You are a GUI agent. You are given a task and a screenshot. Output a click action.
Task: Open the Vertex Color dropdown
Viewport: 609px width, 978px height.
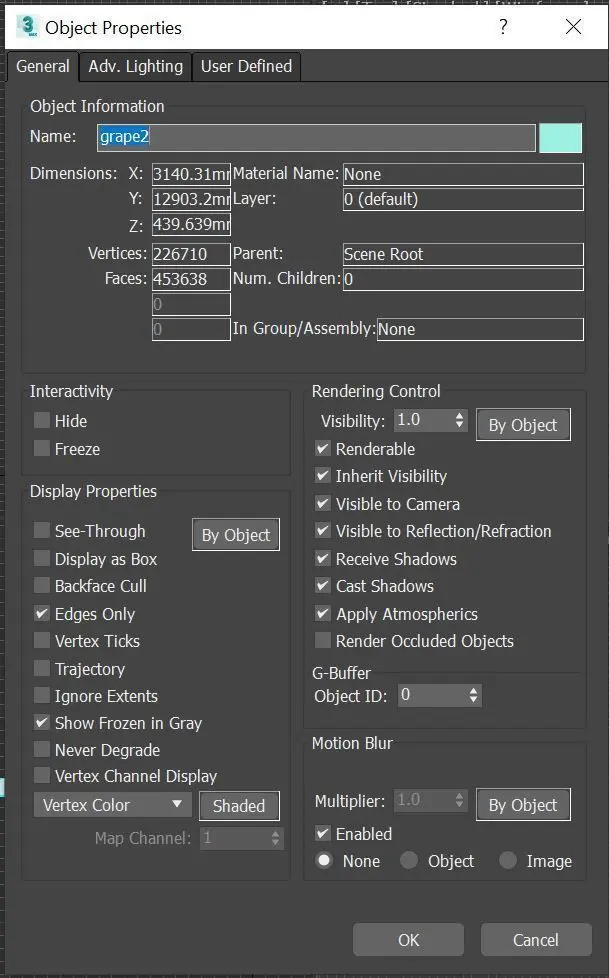112,805
